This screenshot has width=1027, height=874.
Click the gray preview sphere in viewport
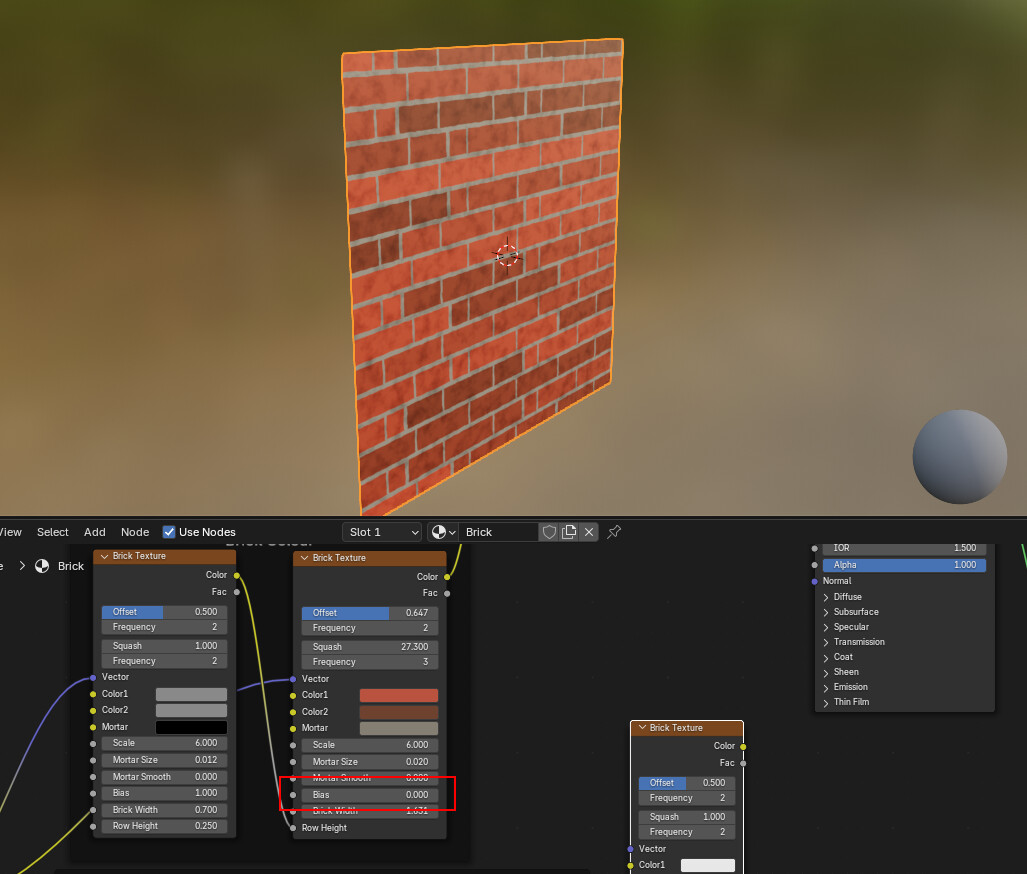pyautogui.click(x=960, y=457)
